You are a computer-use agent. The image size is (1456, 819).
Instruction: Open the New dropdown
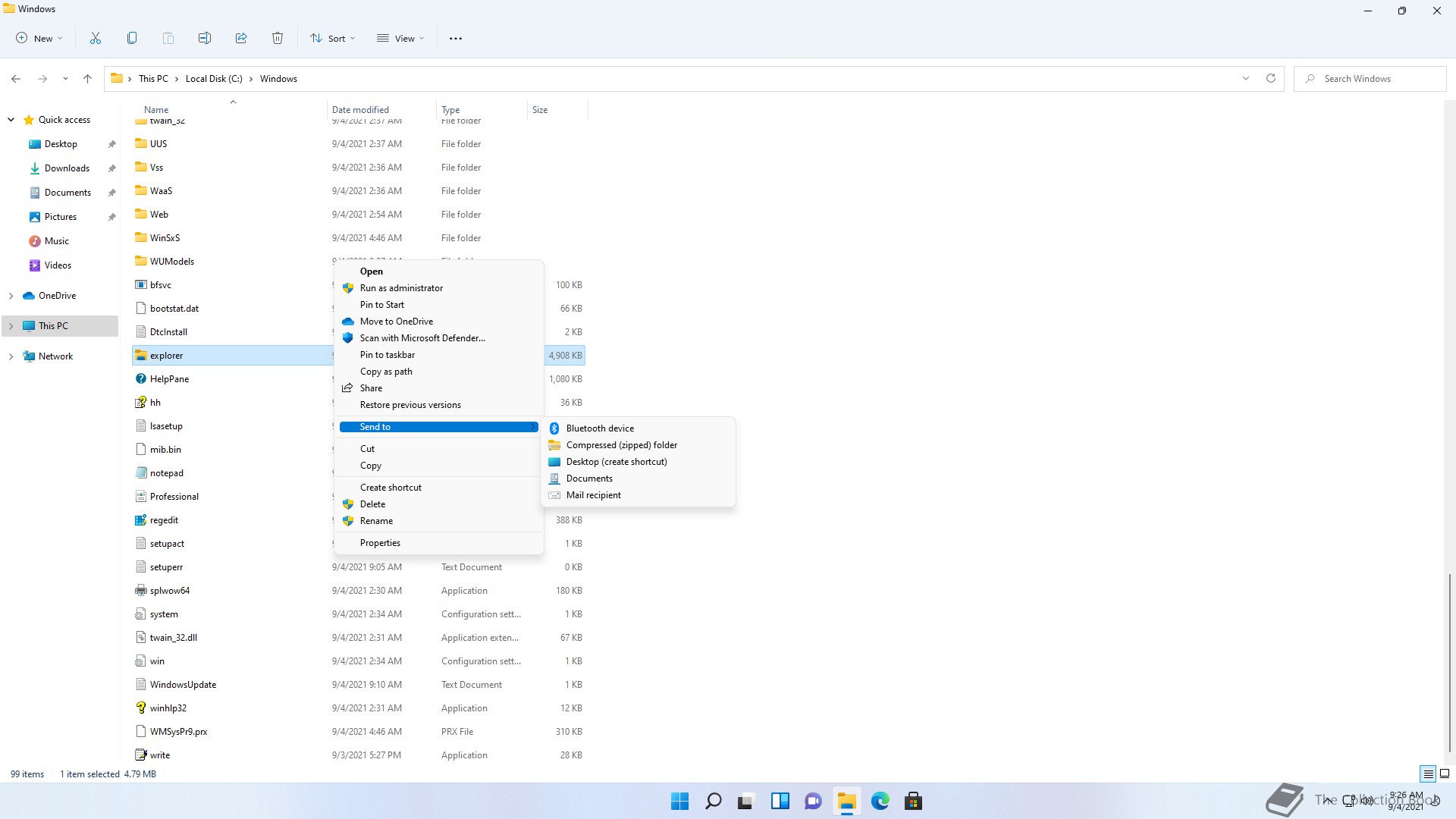[x=39, y=38]
